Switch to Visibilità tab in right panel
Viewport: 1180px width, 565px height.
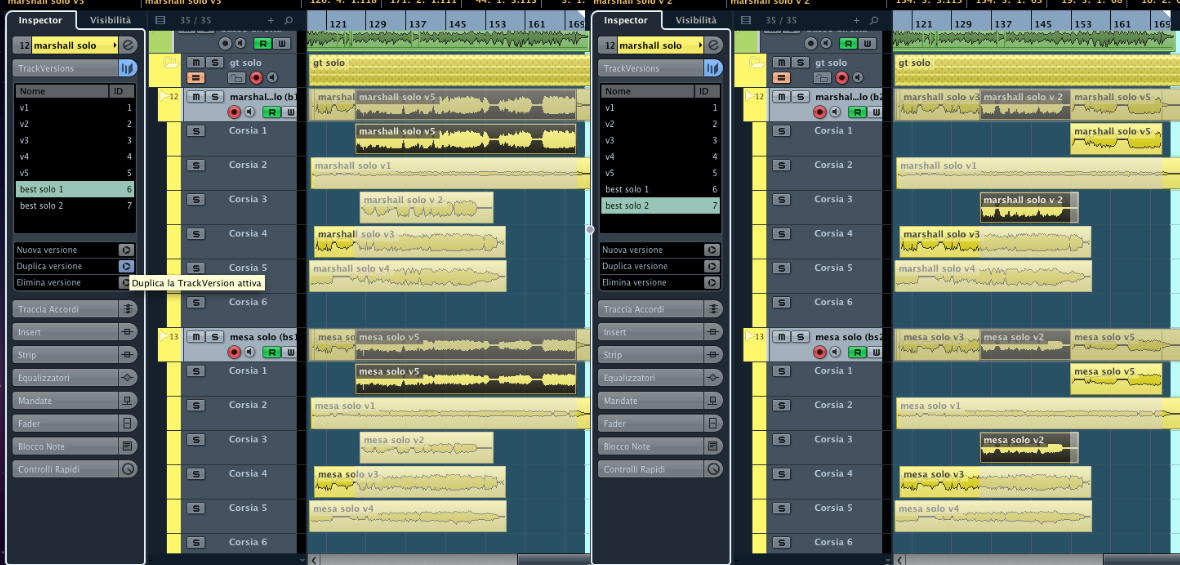pos(696,20)
